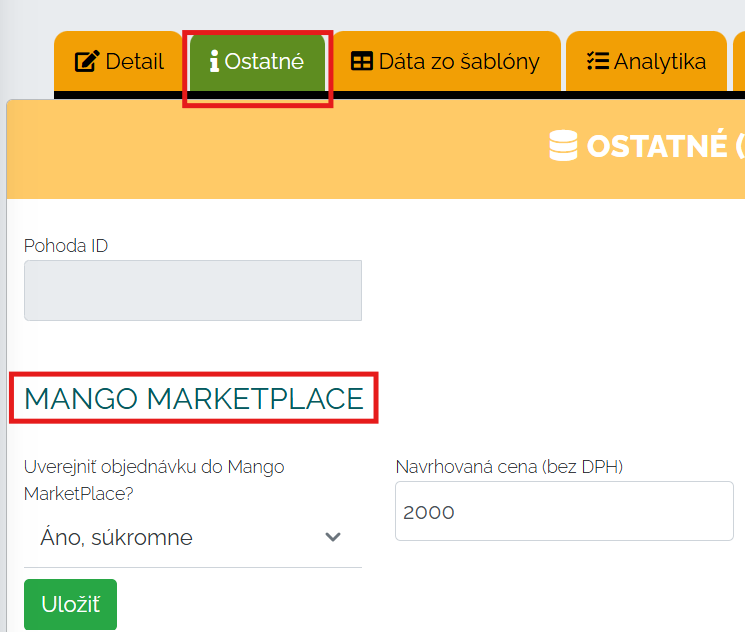The width and height of the screenshot is (745, 632).
Task: Click the MANGO MARKETPLACE section heading
Action: [194, 399]
